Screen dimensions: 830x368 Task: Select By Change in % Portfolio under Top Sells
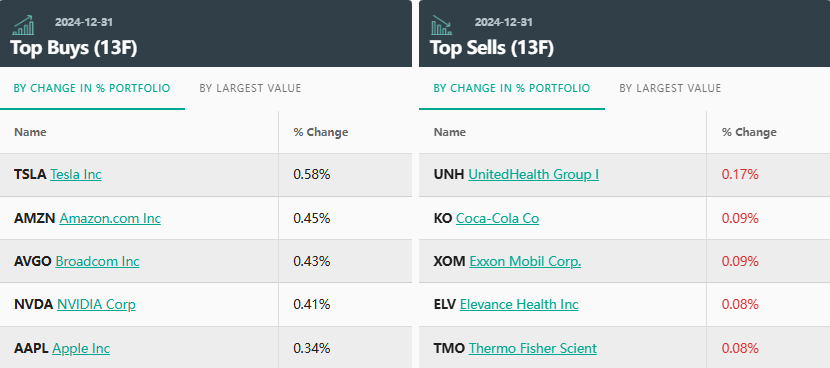(512, 88)
